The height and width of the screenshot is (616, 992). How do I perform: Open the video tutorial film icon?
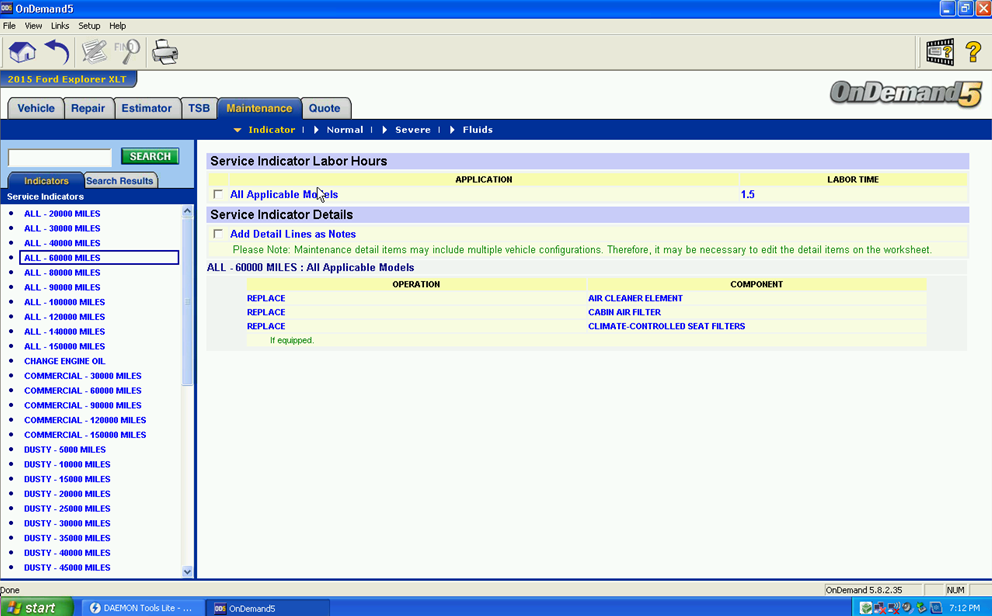[x=939, y=52]
